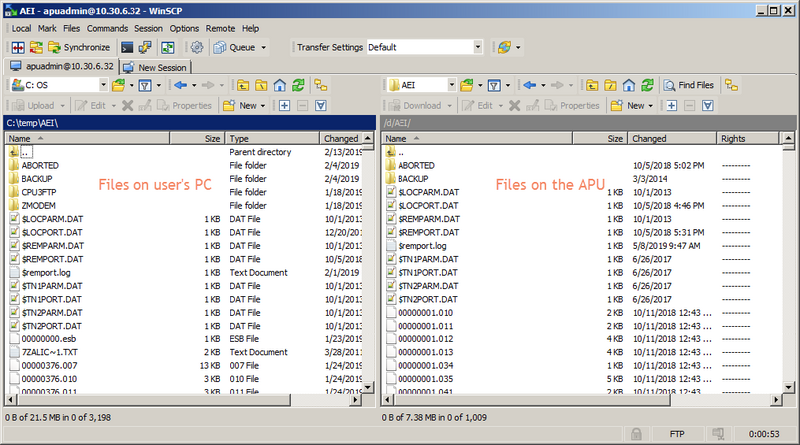Image resolution: width=800 pixels, height=445 pixels.
Task: Click the Find Files button
Action: [x=689, y=85]
